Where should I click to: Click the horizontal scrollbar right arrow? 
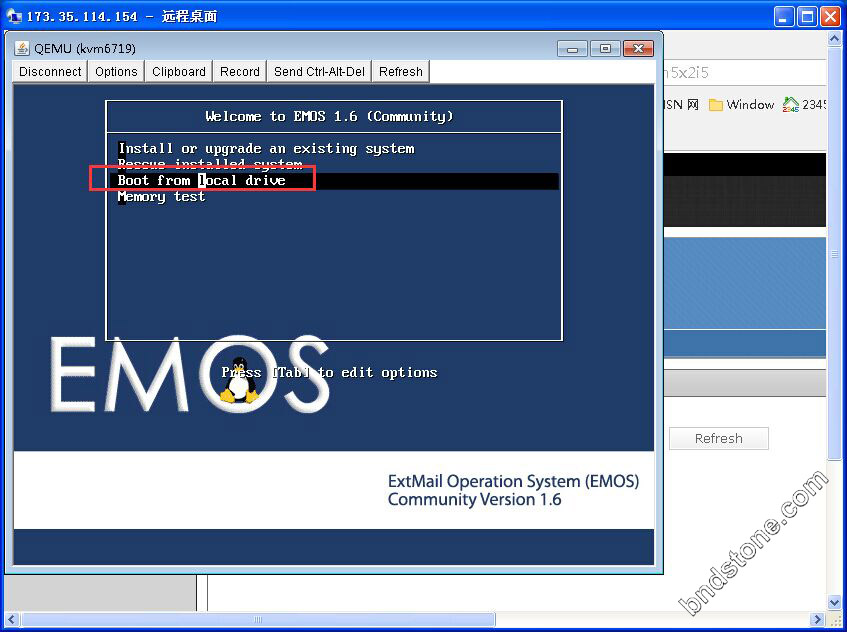pos(818,619)
